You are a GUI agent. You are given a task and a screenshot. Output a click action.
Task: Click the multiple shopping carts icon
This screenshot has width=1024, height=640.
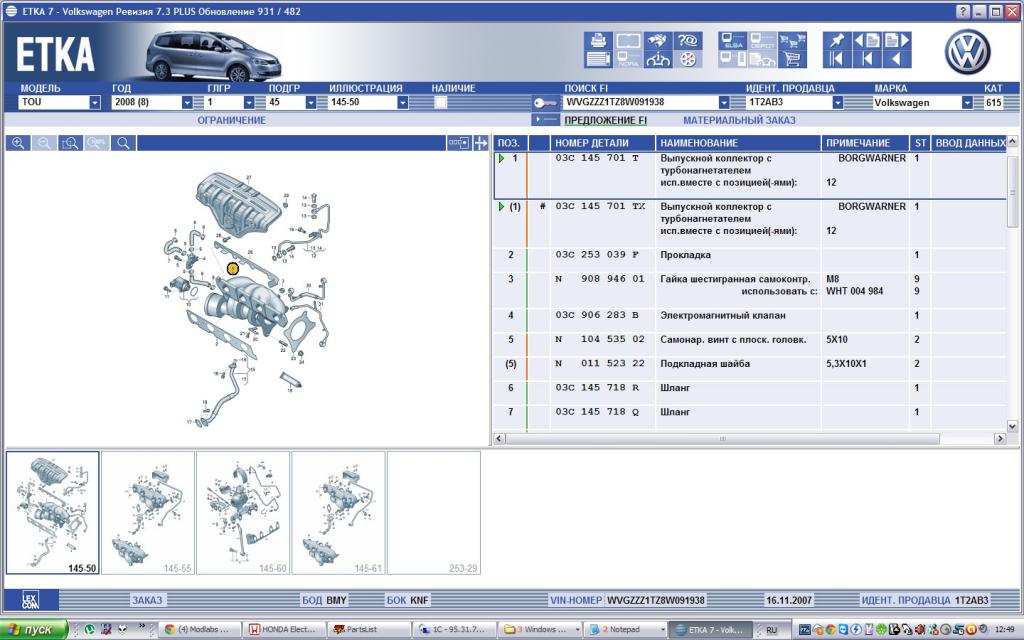click(x=792, y=40)
